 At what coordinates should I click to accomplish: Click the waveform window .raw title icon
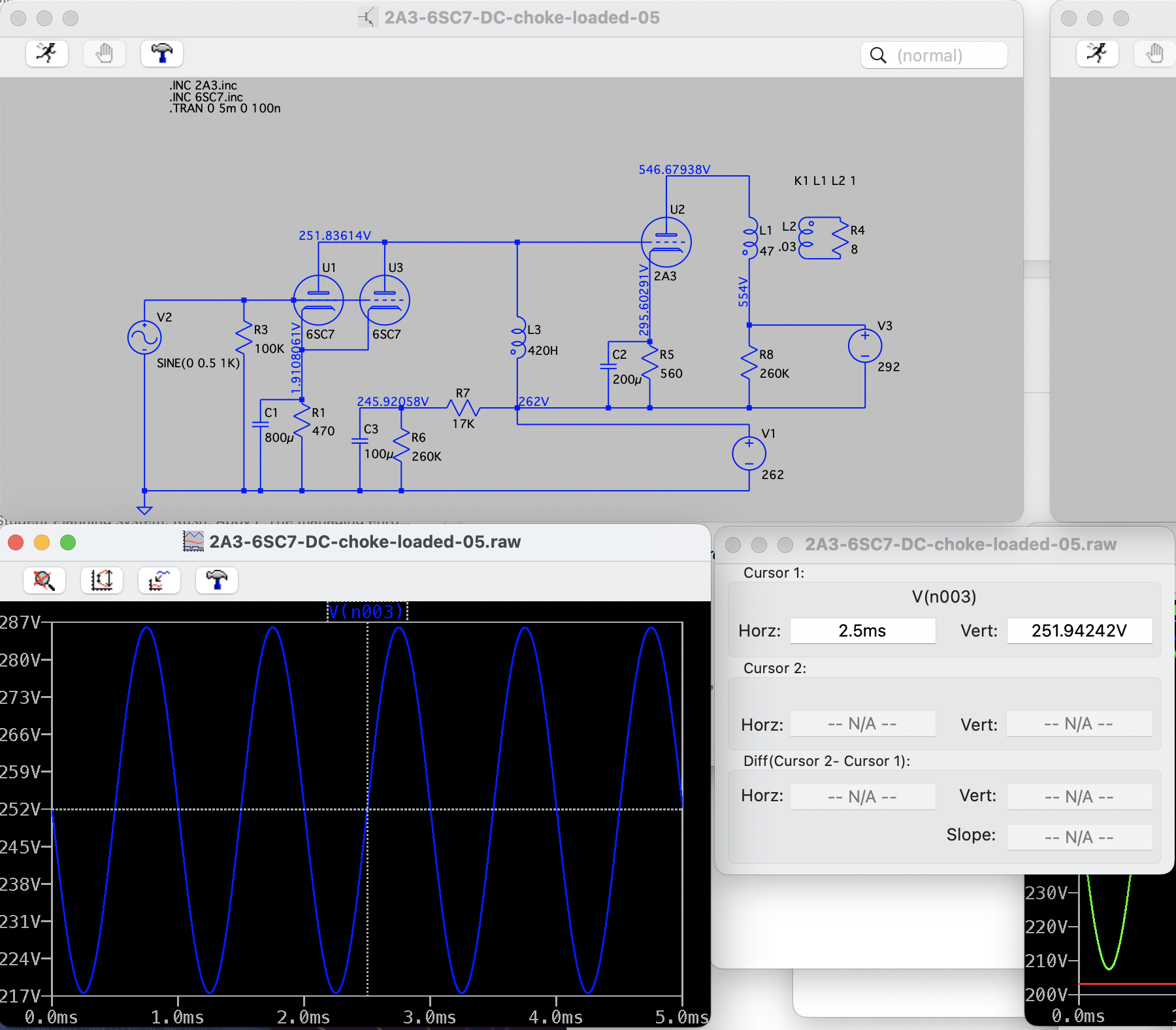193,541
